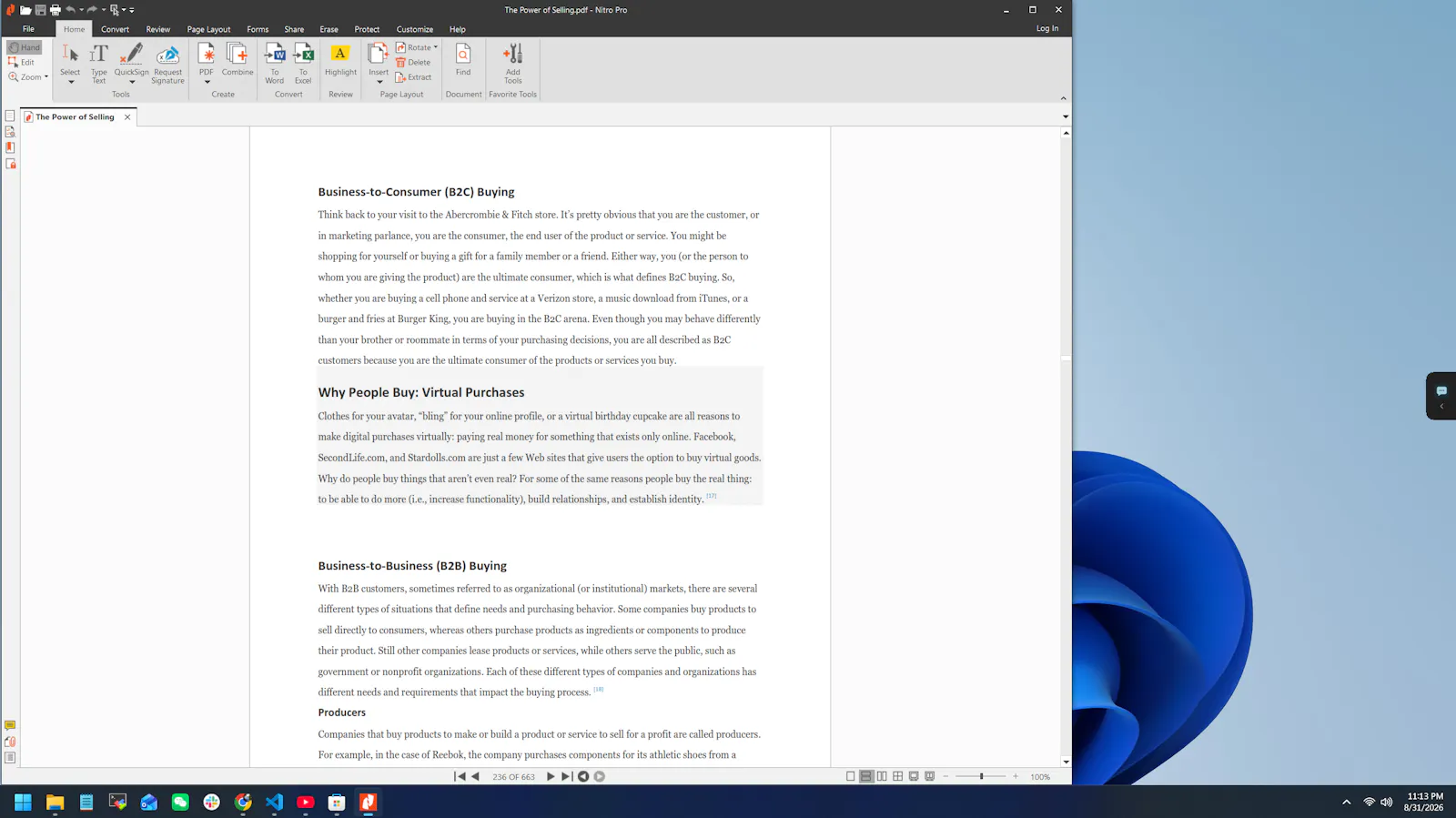Viewport: 1456px width, 818px height.
Task: Open the Erase ribbon tab
Action: 329,29
